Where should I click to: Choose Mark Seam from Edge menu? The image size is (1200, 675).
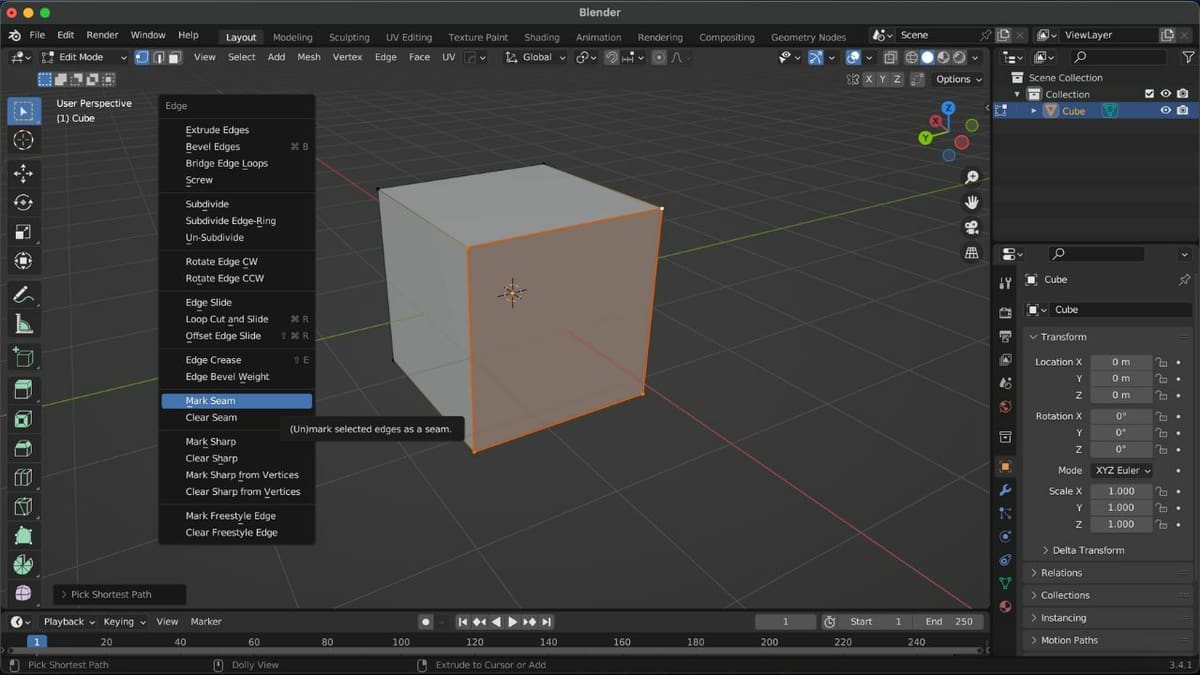(x=236, y=401)
